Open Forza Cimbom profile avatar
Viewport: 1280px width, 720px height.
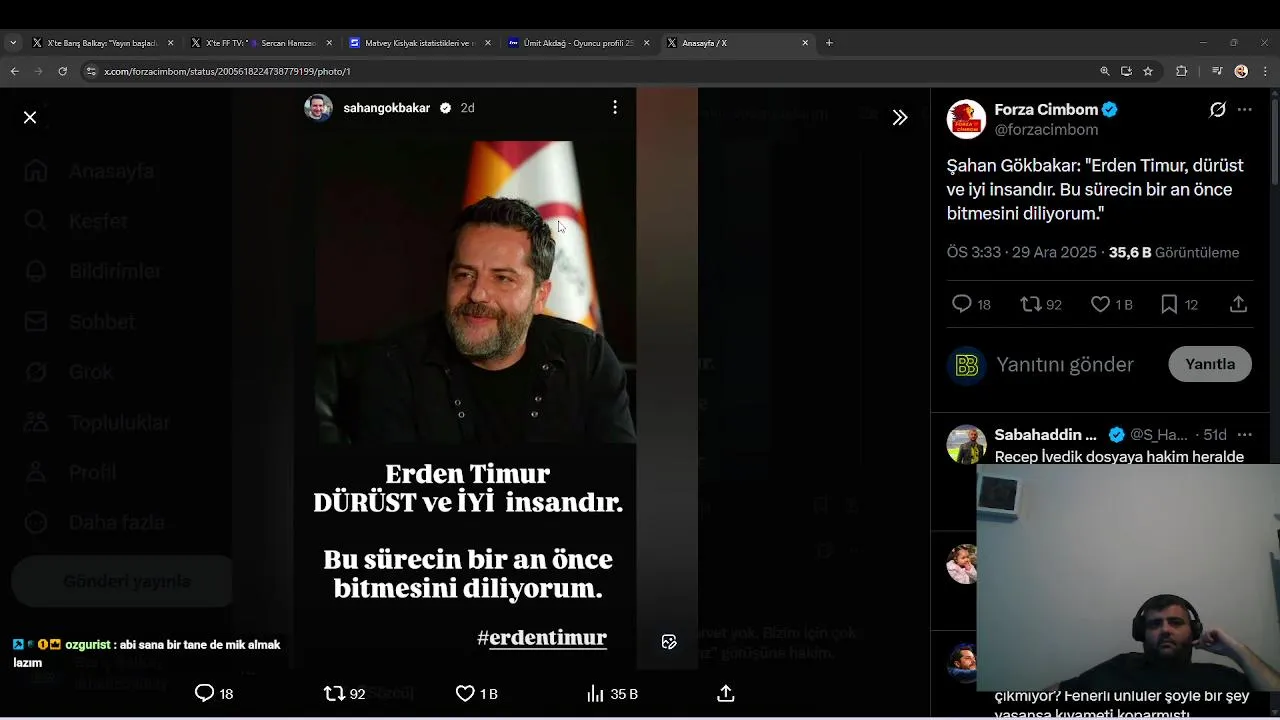click(966, 118)
